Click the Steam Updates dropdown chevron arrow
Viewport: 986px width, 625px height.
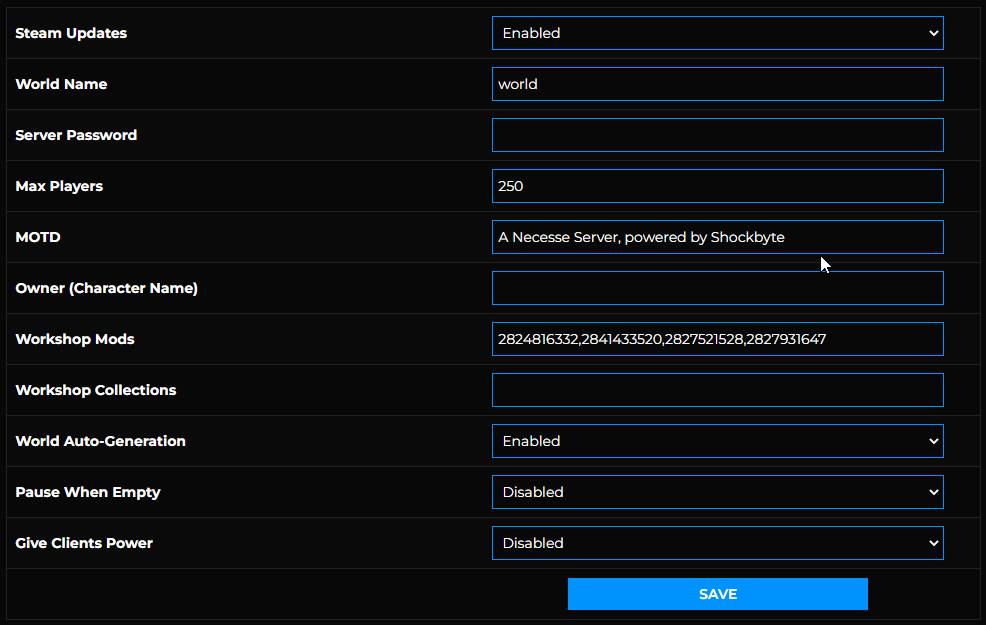(933, 33)
